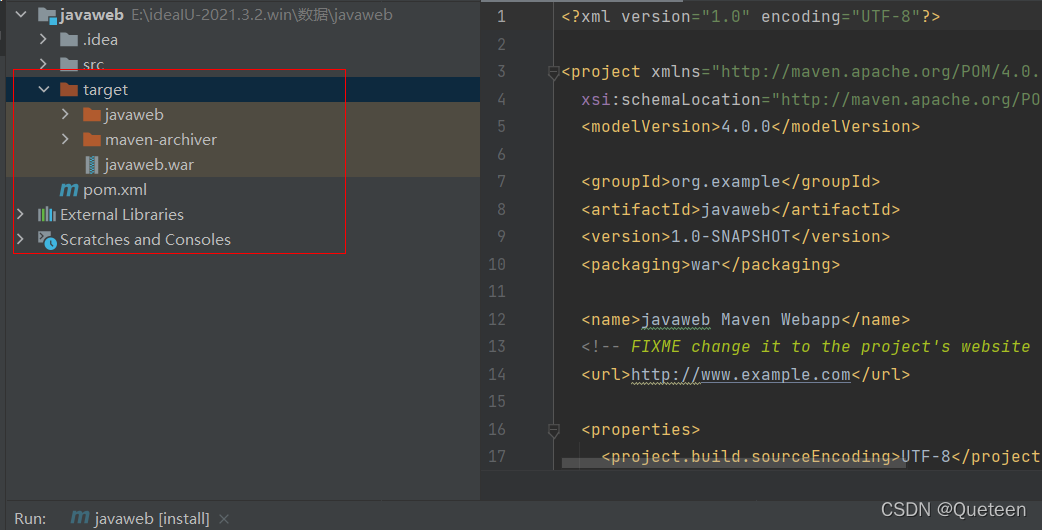The image size is (1042, 530).
Task: Click the groupId org.example text
Action: (x=730, y=181)
